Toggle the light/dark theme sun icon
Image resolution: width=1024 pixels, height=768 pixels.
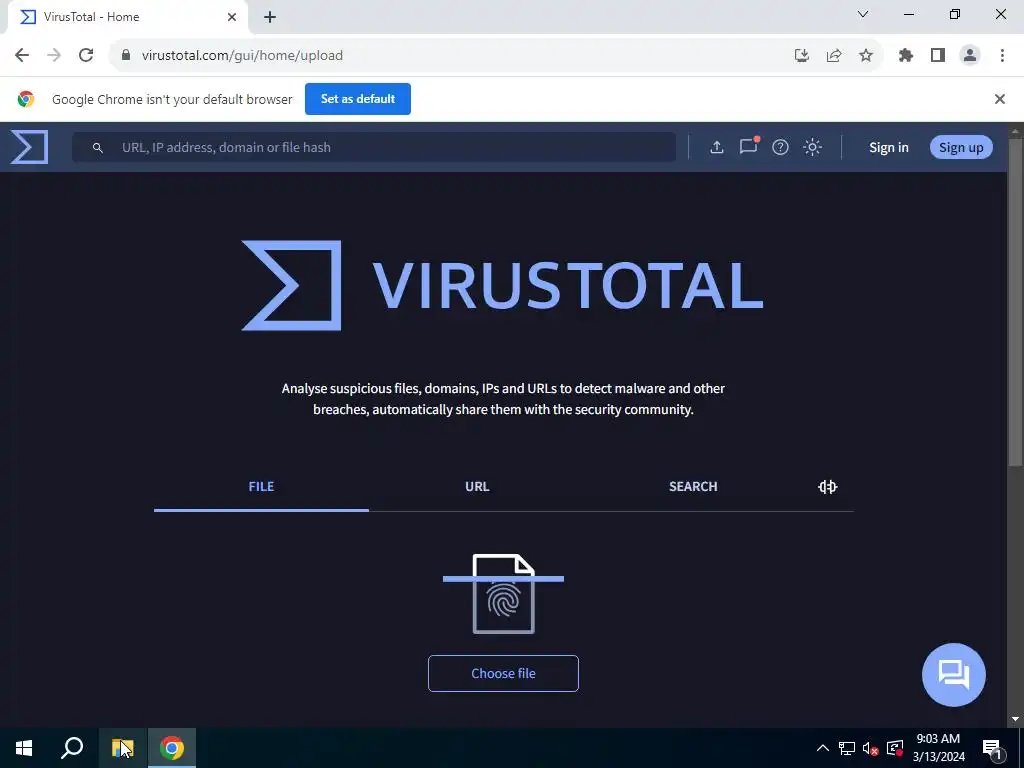(812, 147)
